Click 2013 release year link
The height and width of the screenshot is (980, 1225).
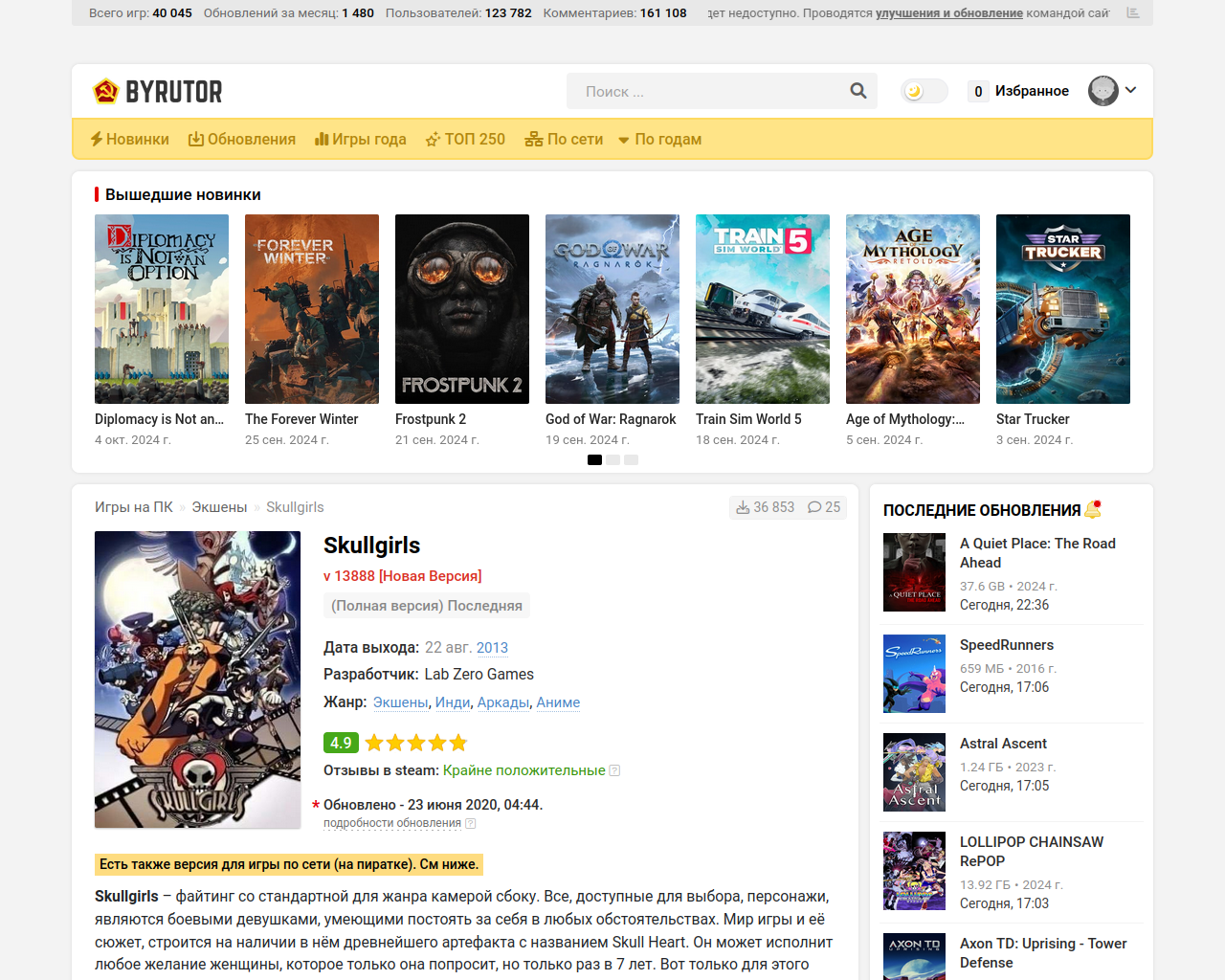click(x=492, y=648)
